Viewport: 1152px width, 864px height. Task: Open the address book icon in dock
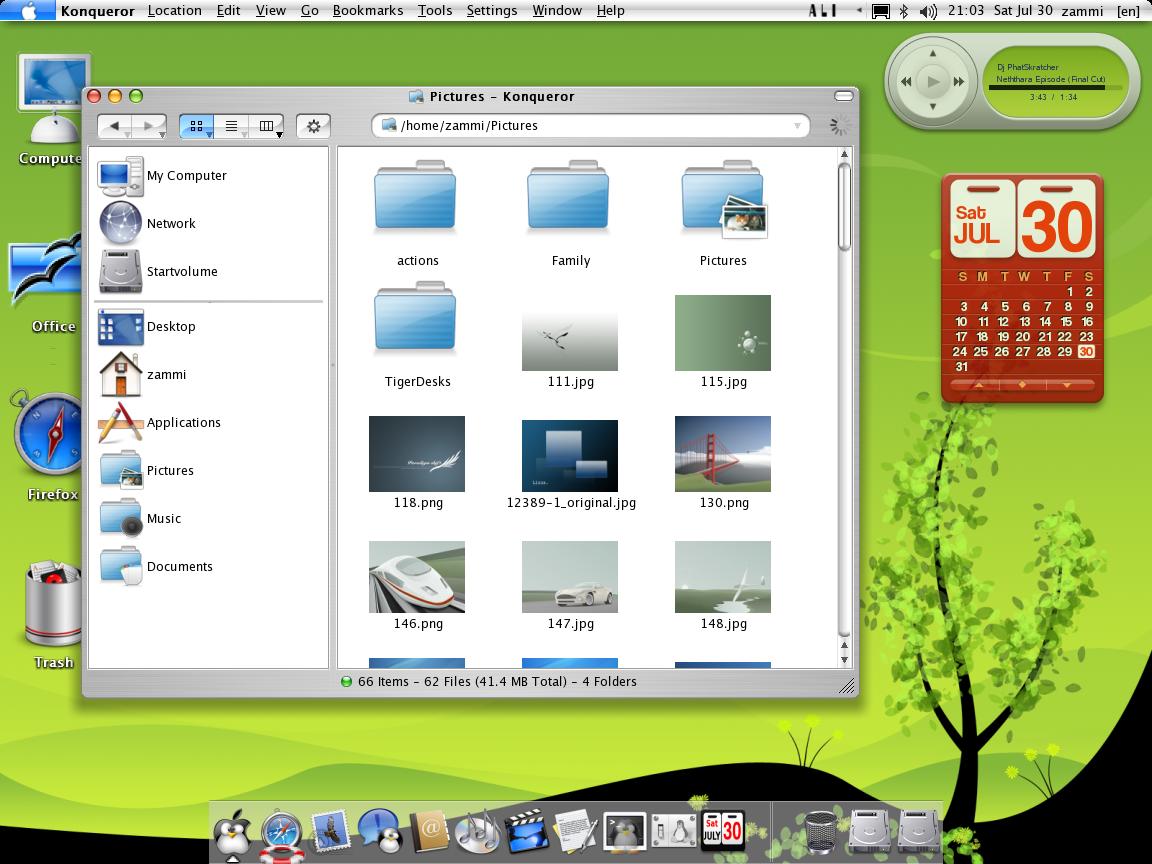click(428, 833)
